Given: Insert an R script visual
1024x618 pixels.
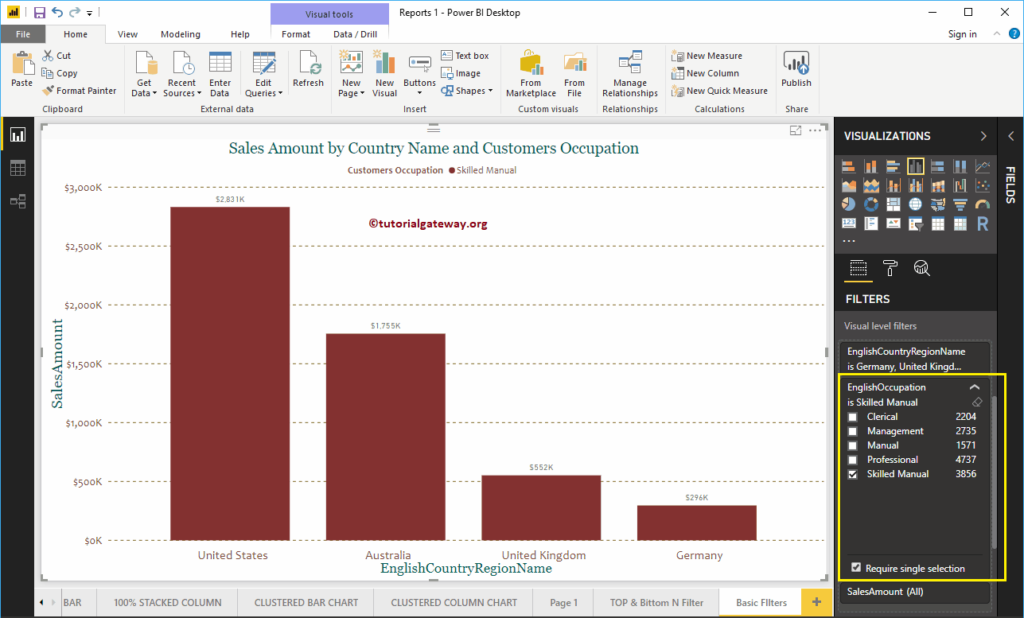Looking at the screenshot, I should (x=982, y=224).
